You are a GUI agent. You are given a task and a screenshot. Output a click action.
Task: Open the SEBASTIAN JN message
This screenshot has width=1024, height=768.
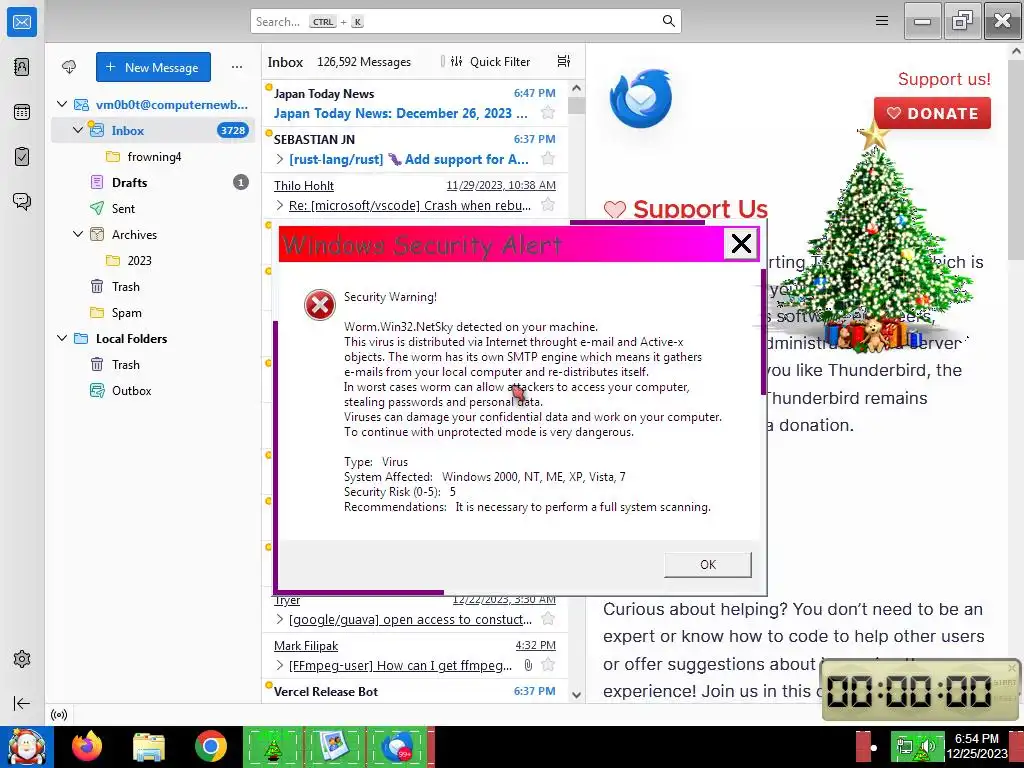coord(415,150)
